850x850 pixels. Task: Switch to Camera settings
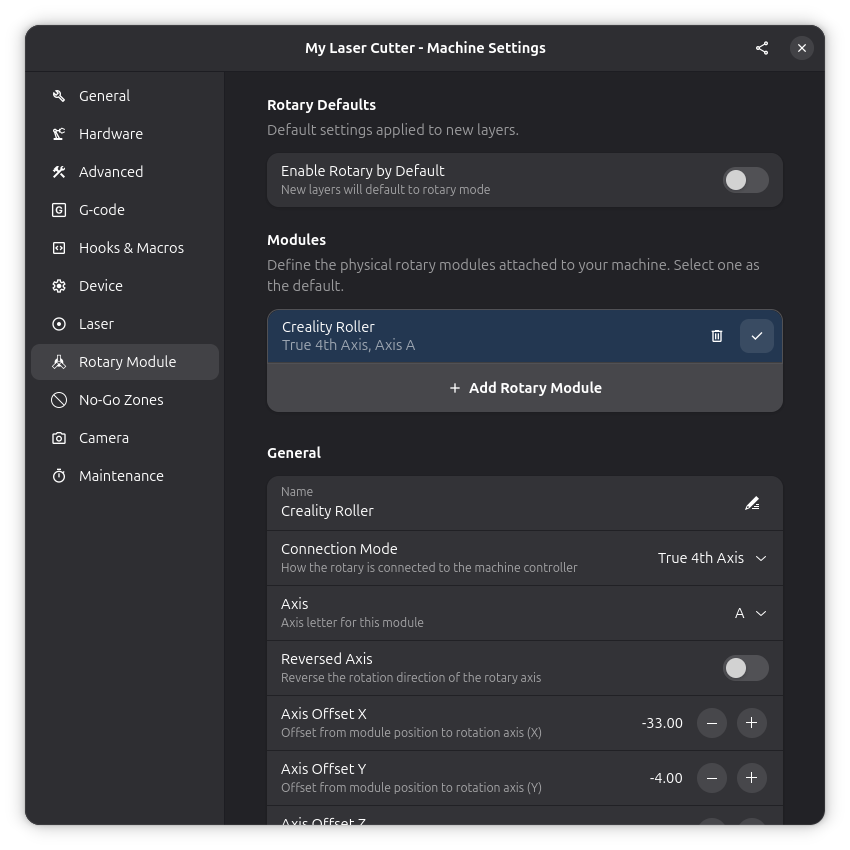(125, 438)
